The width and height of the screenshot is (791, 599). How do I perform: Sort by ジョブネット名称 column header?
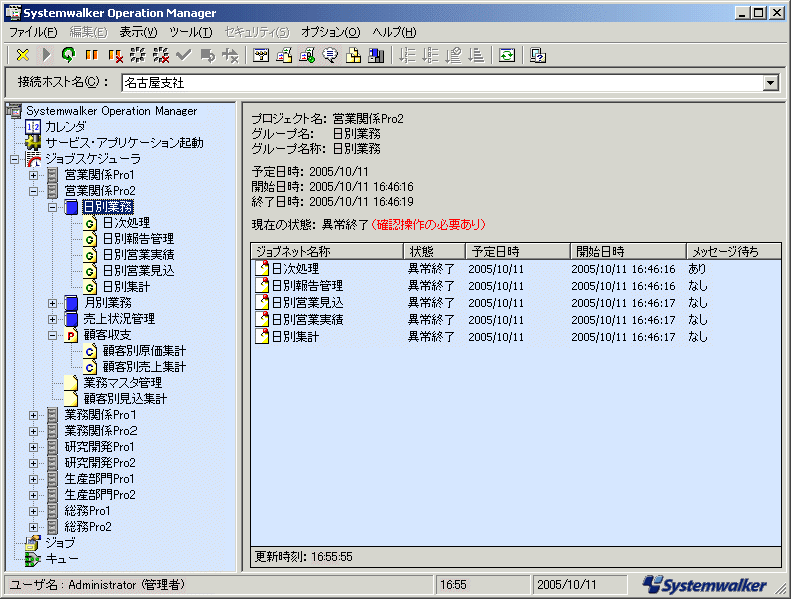click(x=327, y=251)
